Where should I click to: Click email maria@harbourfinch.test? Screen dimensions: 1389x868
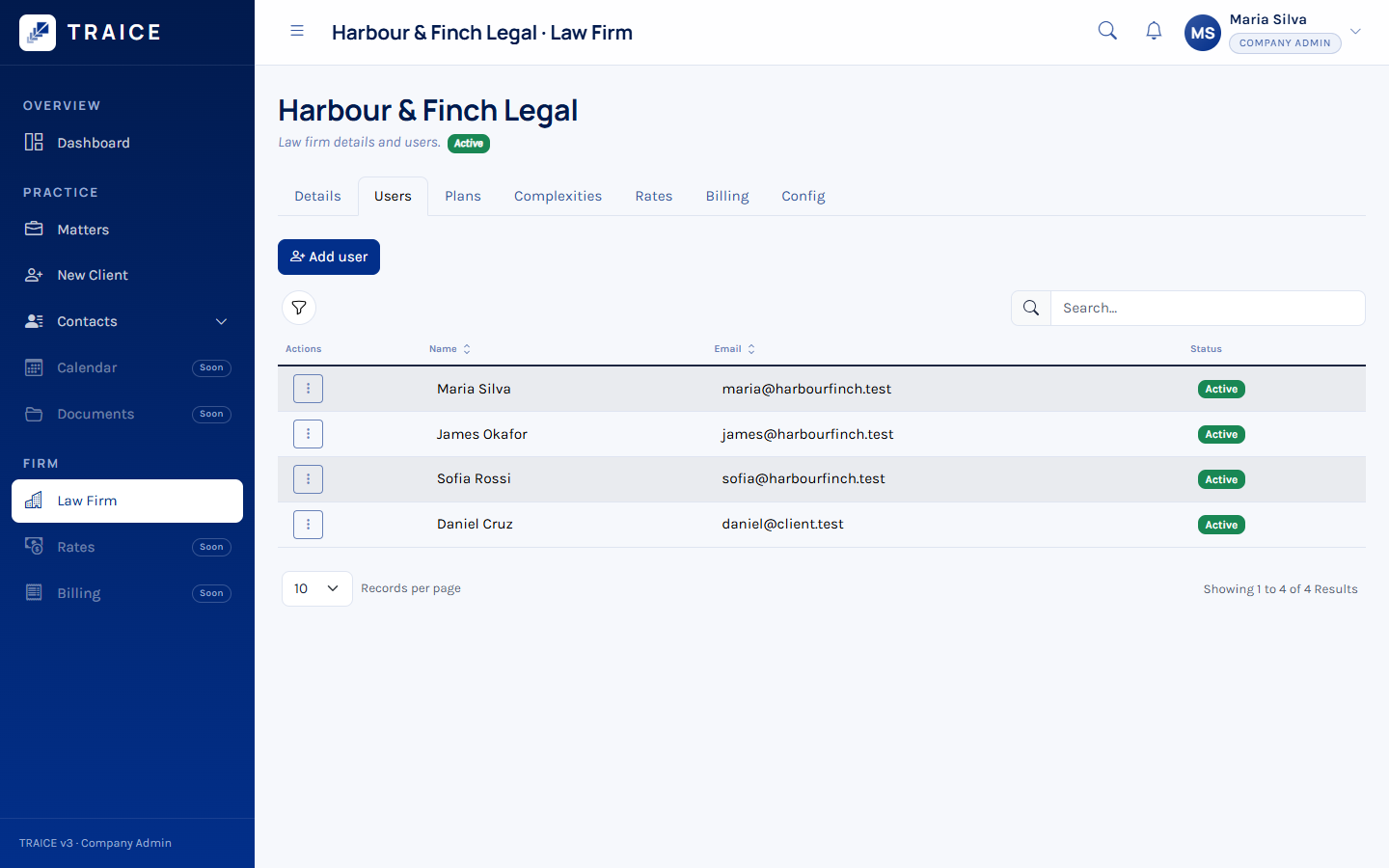[x=806, y=389]
